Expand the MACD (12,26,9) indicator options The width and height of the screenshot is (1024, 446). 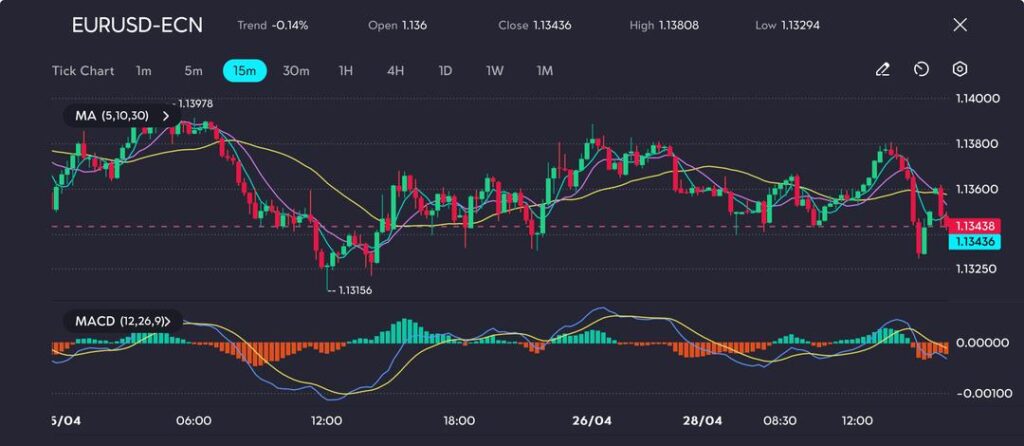point(168,321)
